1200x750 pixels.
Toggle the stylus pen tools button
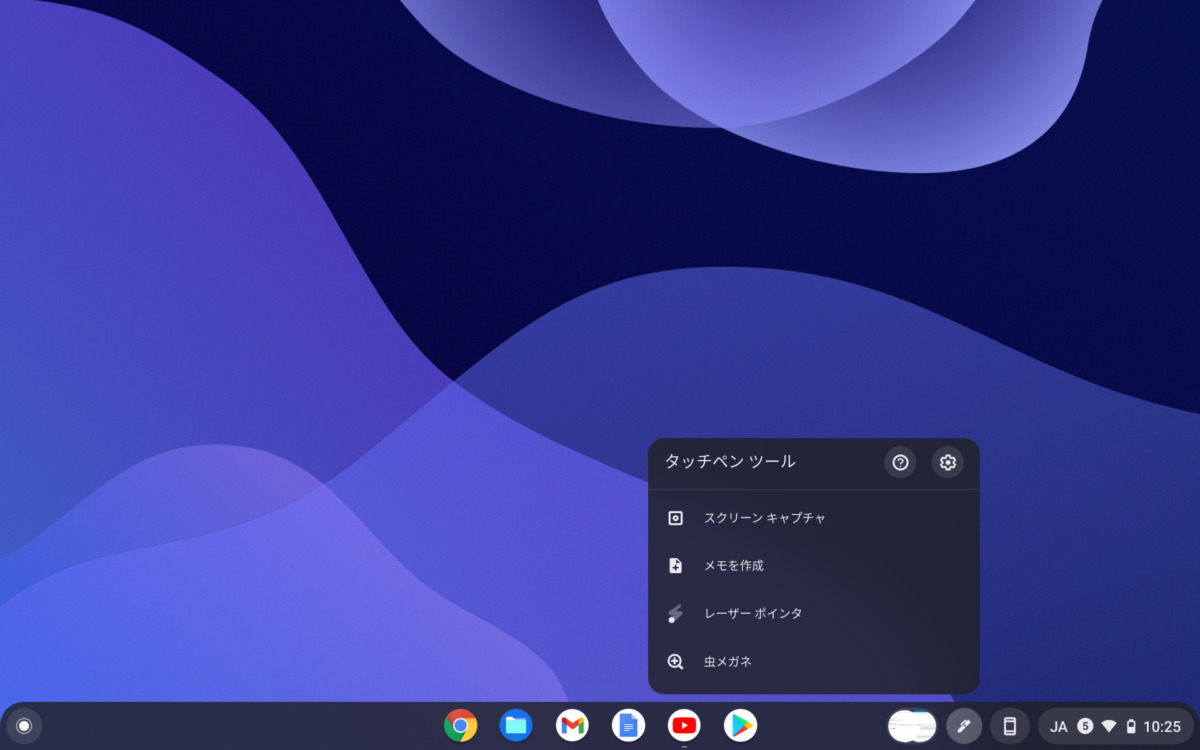coord(964,726)
